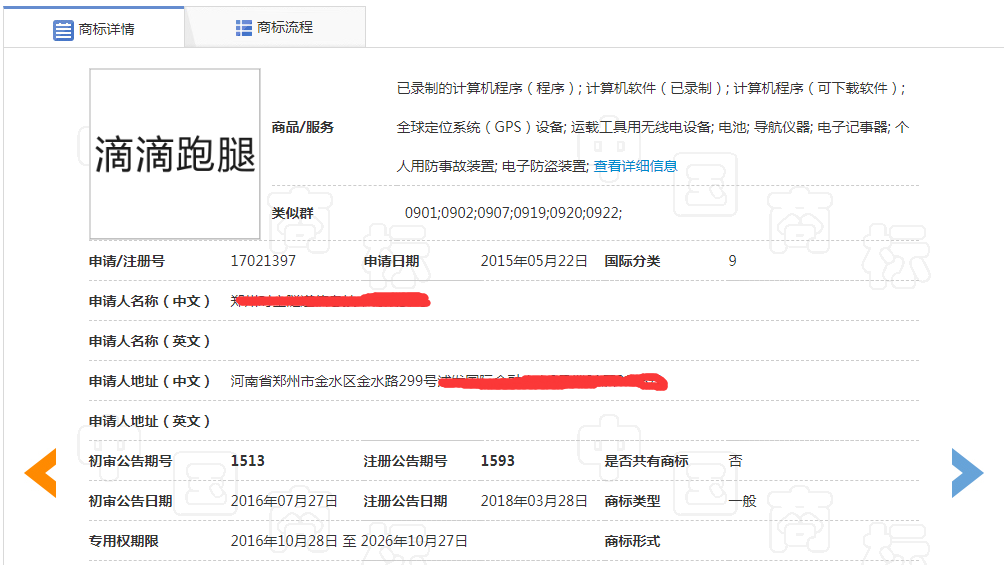
Task: Click the 是否共有商标 value 否
Action: pos(735,461)
